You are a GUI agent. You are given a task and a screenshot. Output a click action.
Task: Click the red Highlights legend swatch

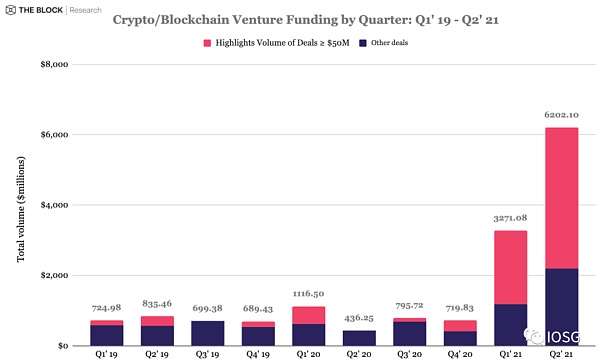pyautogui.click(x=207, y=43)
